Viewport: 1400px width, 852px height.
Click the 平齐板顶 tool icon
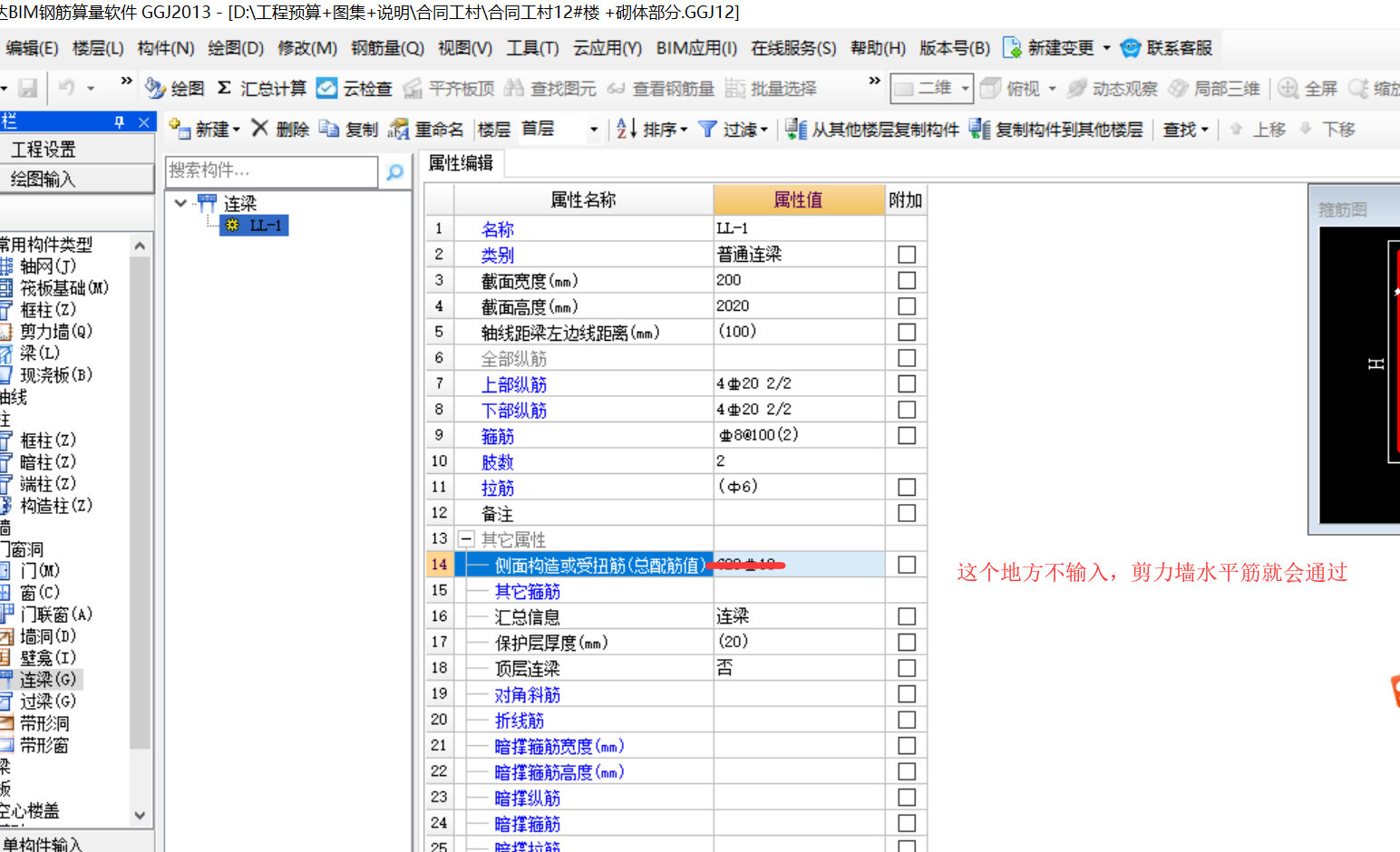413,88
